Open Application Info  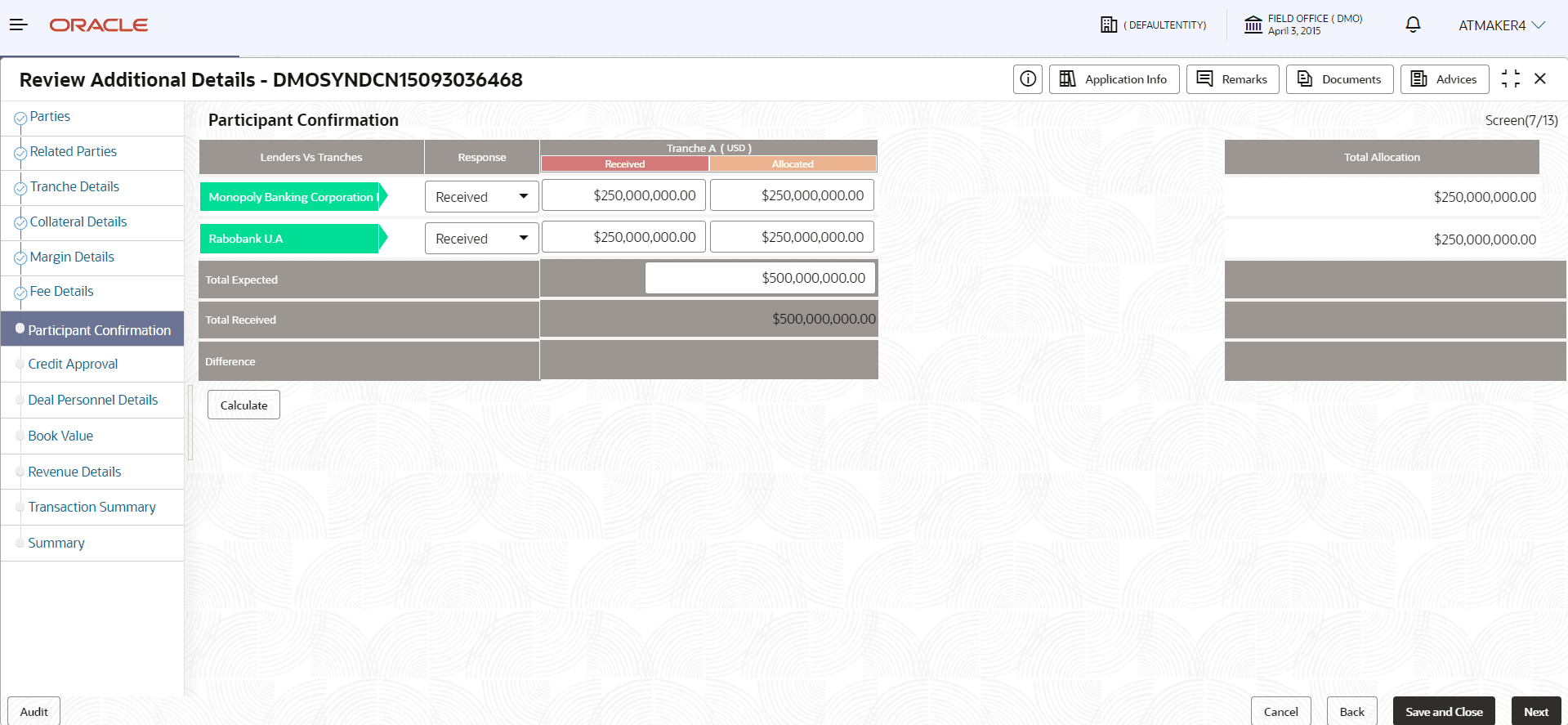tap(1115, 79)
